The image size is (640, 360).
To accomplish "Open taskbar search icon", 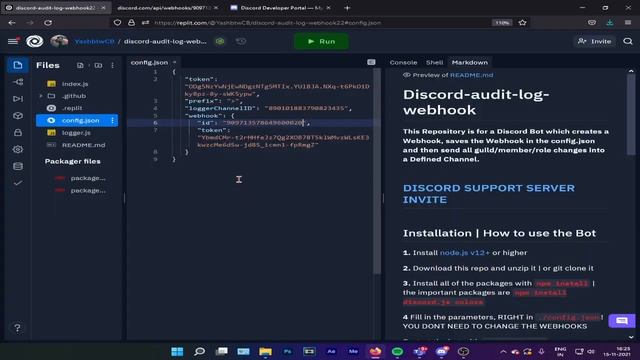I will pos(199,351).
